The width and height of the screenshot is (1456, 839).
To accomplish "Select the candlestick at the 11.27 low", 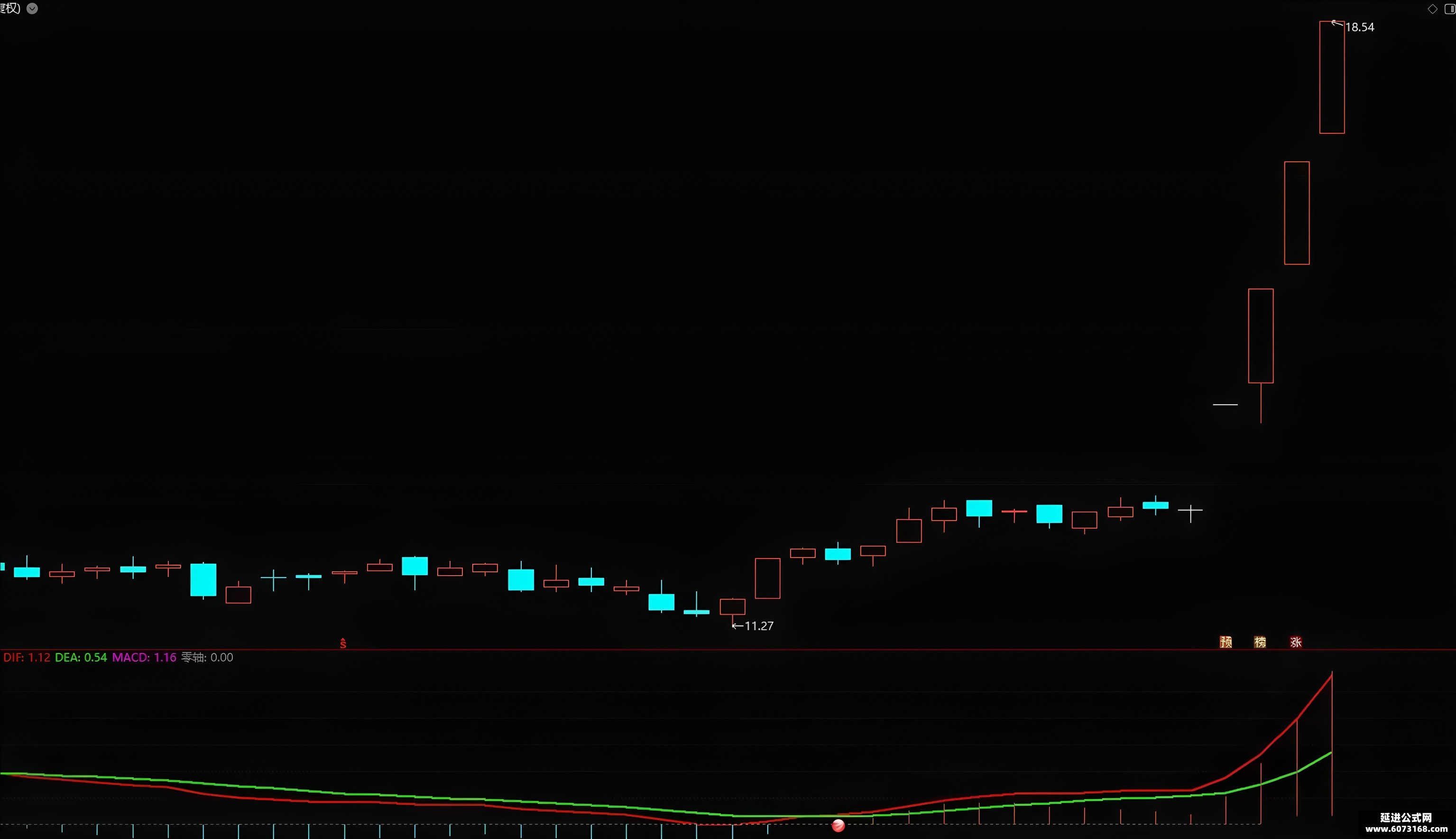I will 732,611.
